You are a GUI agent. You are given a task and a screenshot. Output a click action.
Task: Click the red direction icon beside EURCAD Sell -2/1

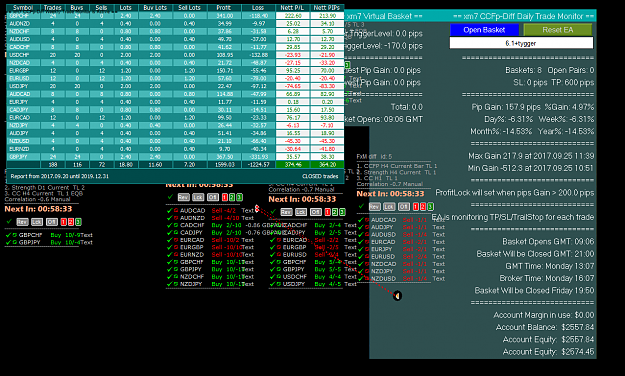pos(367,242)
